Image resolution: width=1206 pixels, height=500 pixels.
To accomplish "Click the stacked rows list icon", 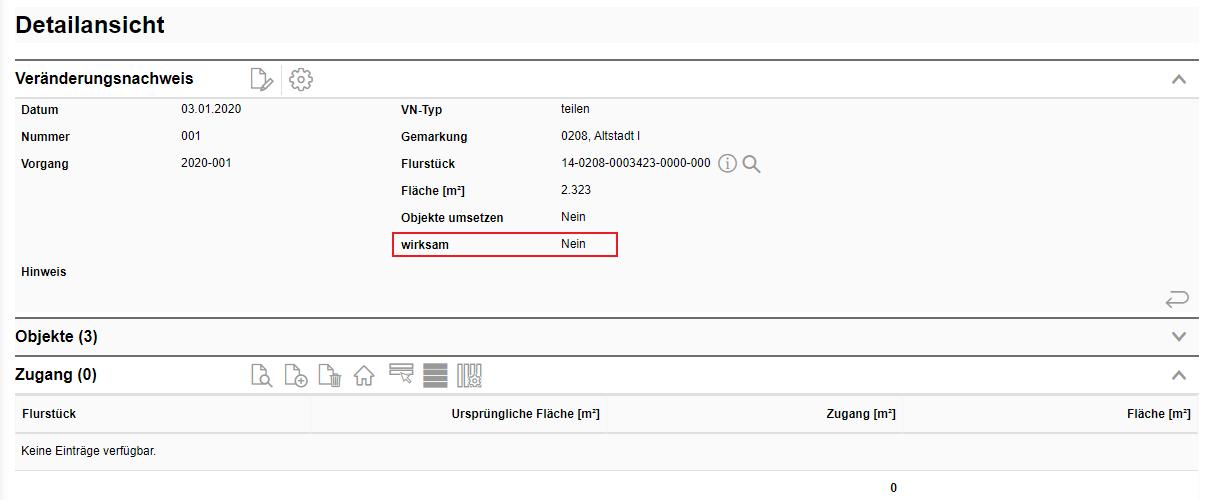I will 435,376.
